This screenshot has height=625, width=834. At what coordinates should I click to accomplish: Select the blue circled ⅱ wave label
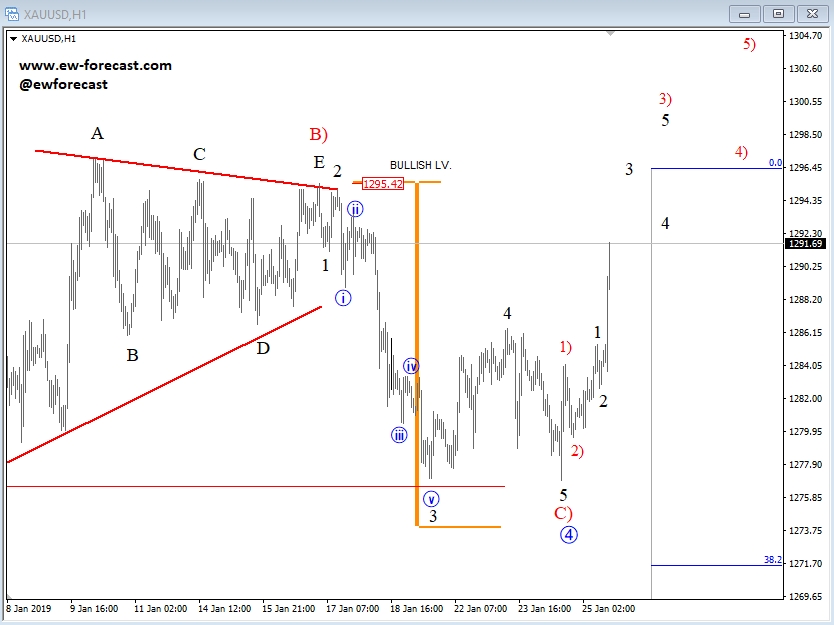pos(356,210)
